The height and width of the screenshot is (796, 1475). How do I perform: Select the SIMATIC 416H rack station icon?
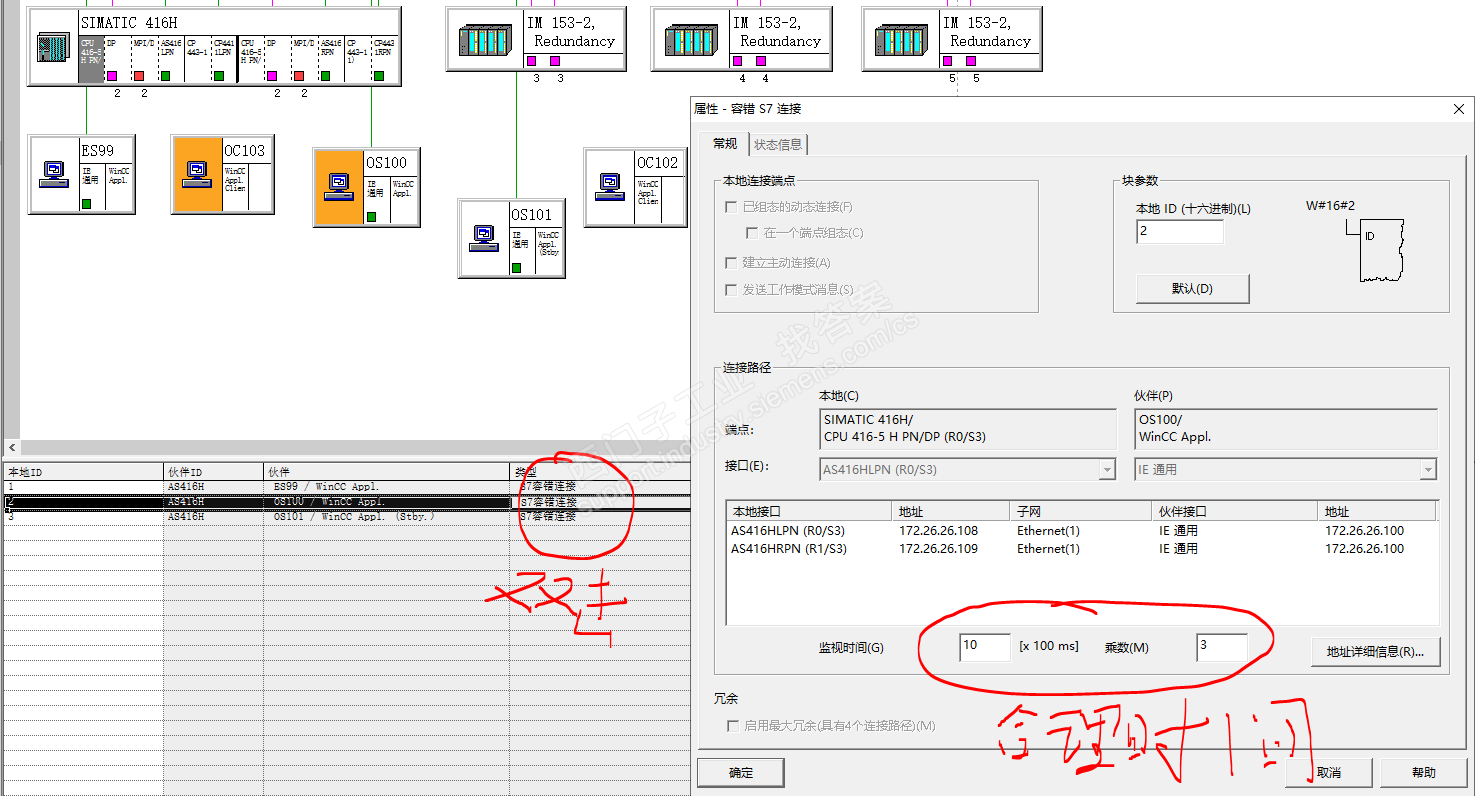click(53, 47)
